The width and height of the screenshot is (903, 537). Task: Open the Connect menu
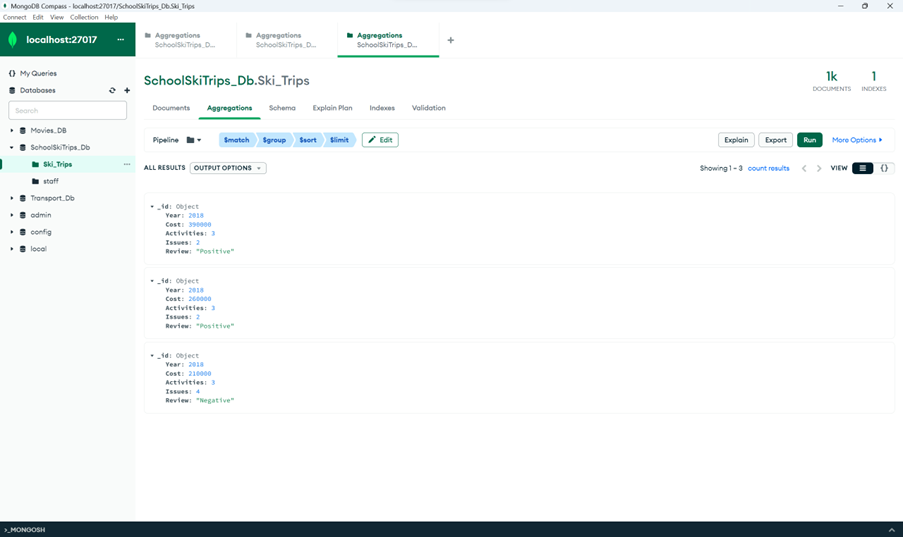pyautogui.click(x=14, y=17)
